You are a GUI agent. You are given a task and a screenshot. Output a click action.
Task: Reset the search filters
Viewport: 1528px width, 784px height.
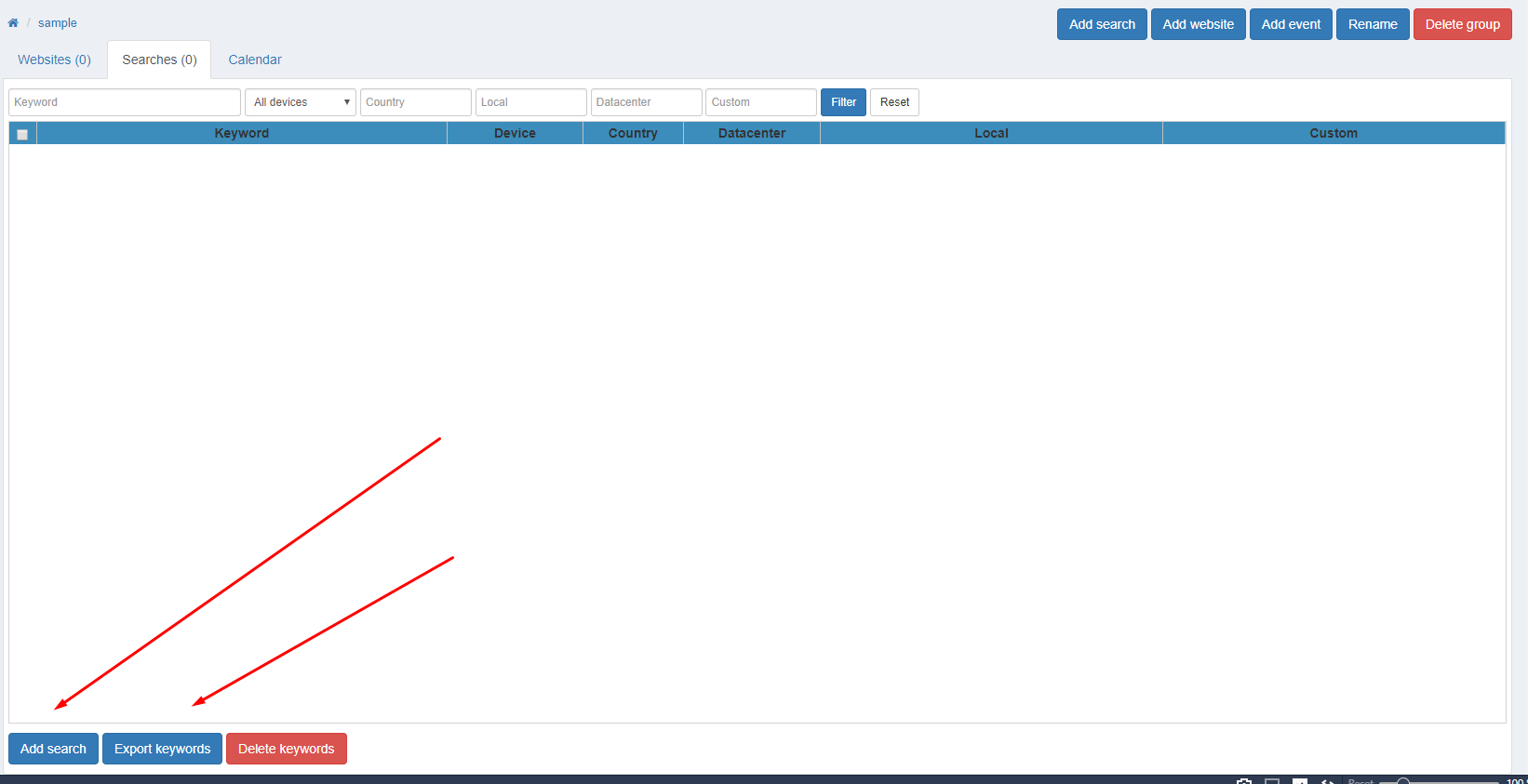[x=894, y=102]
